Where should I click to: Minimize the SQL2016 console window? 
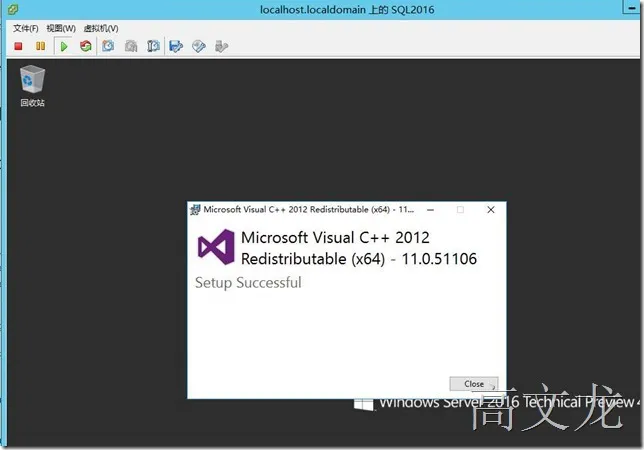(631, 8)
